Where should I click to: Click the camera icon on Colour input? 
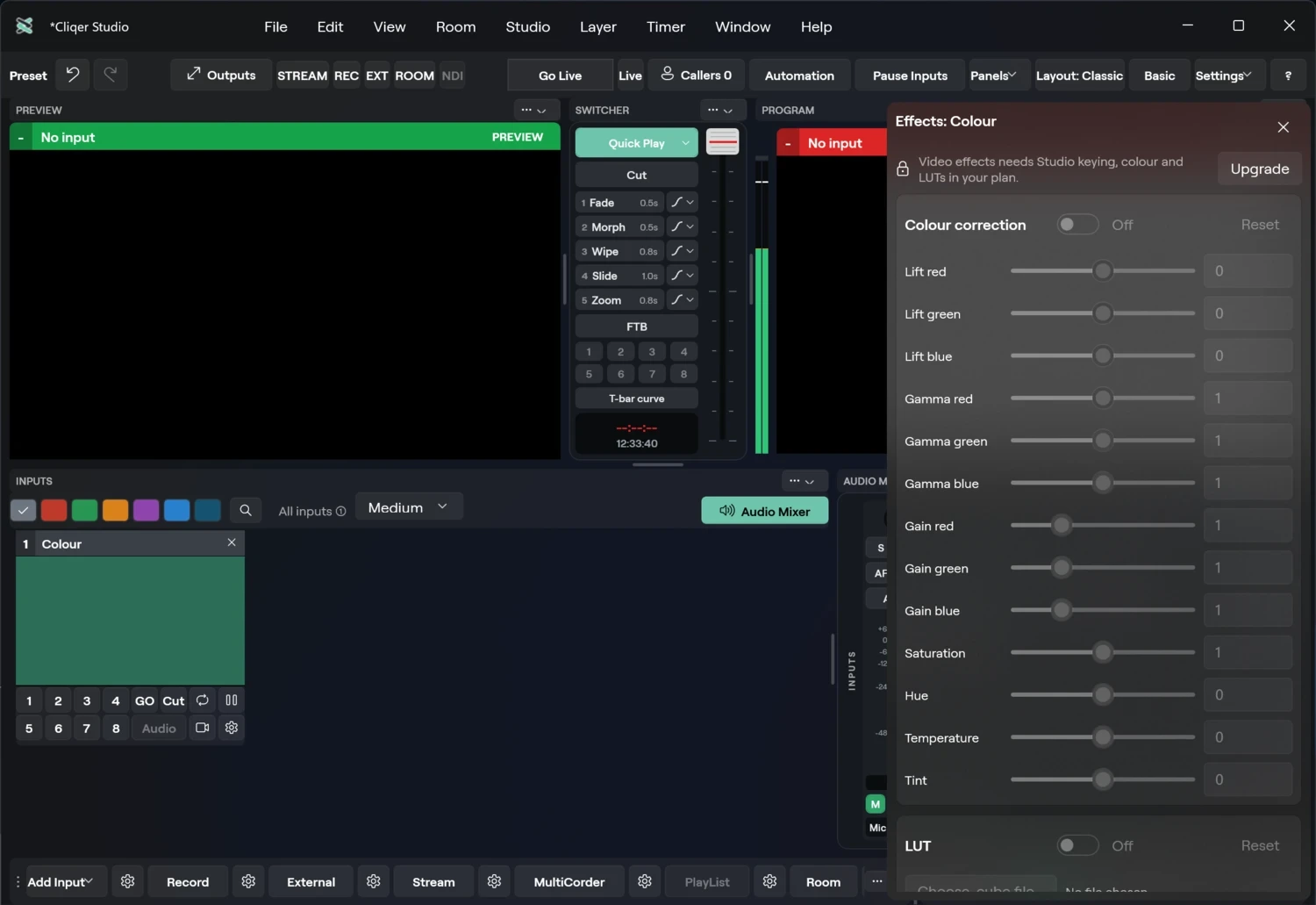click(203, 728)
